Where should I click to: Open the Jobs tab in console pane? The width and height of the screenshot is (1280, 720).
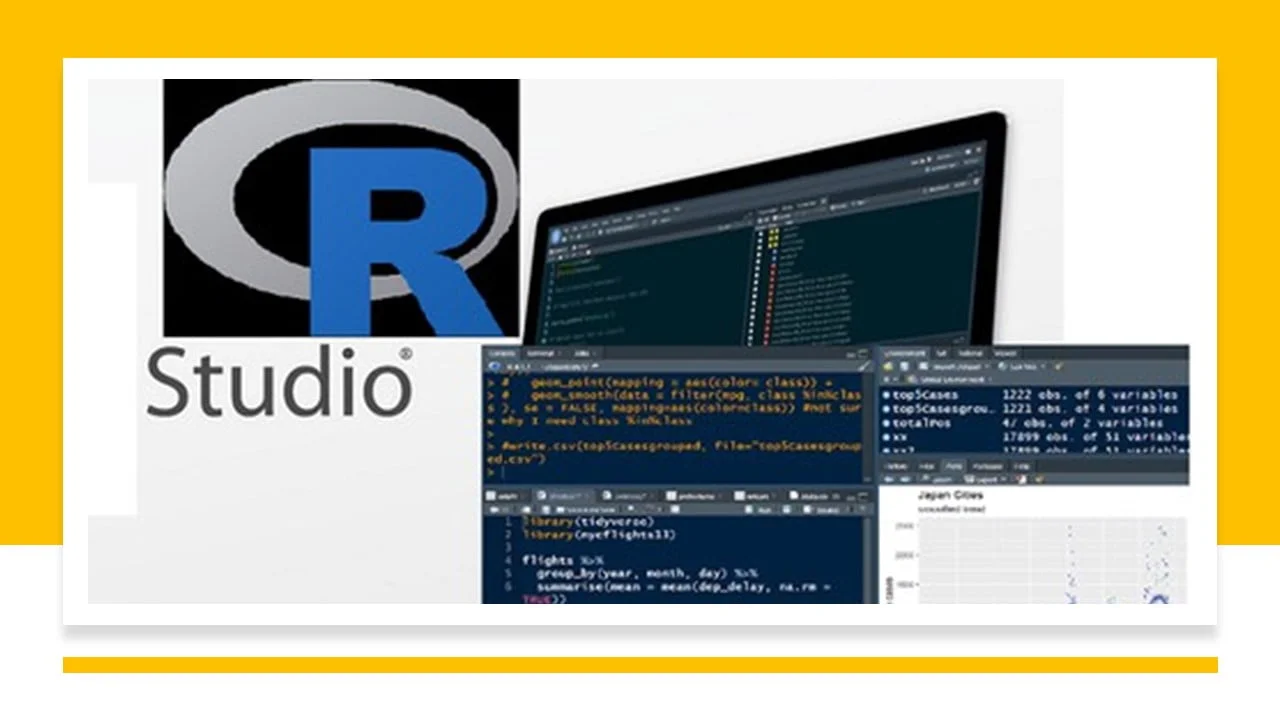point(583,353)
